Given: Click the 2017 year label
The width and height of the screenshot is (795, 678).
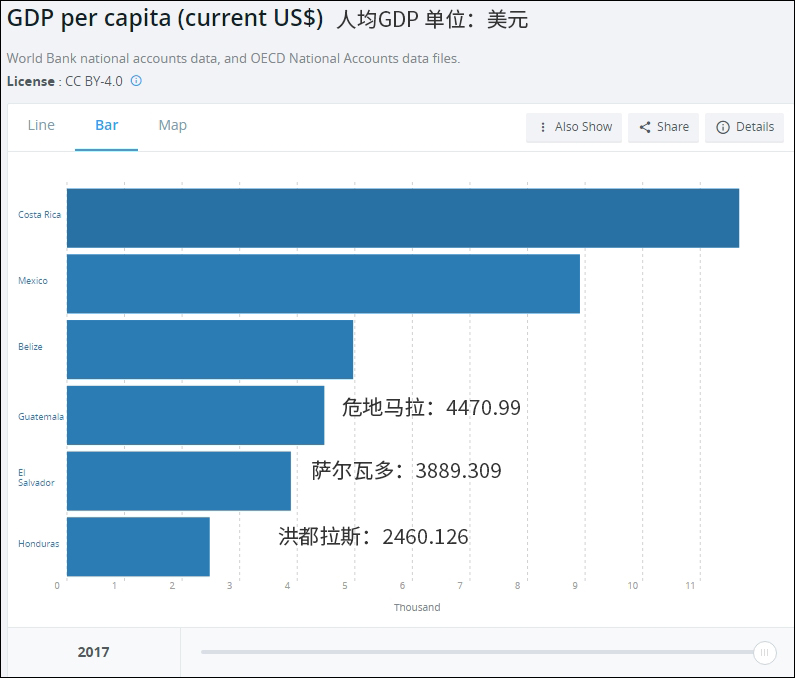Looking at the screenshot, I should coord(93,652).
